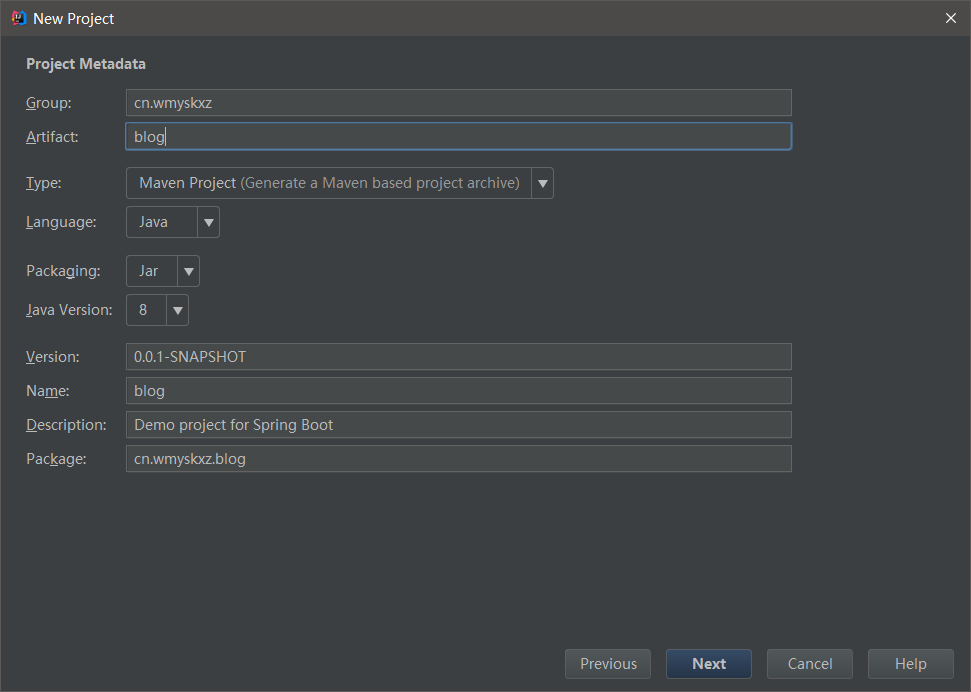Expand the Java Version dropdown arrow
The image size is (971, 692).
(x=177, y=310)
